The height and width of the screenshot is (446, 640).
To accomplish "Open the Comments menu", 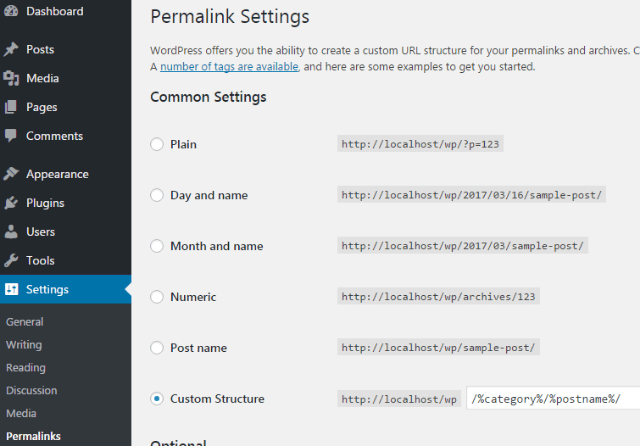I will tap(54, 136).
